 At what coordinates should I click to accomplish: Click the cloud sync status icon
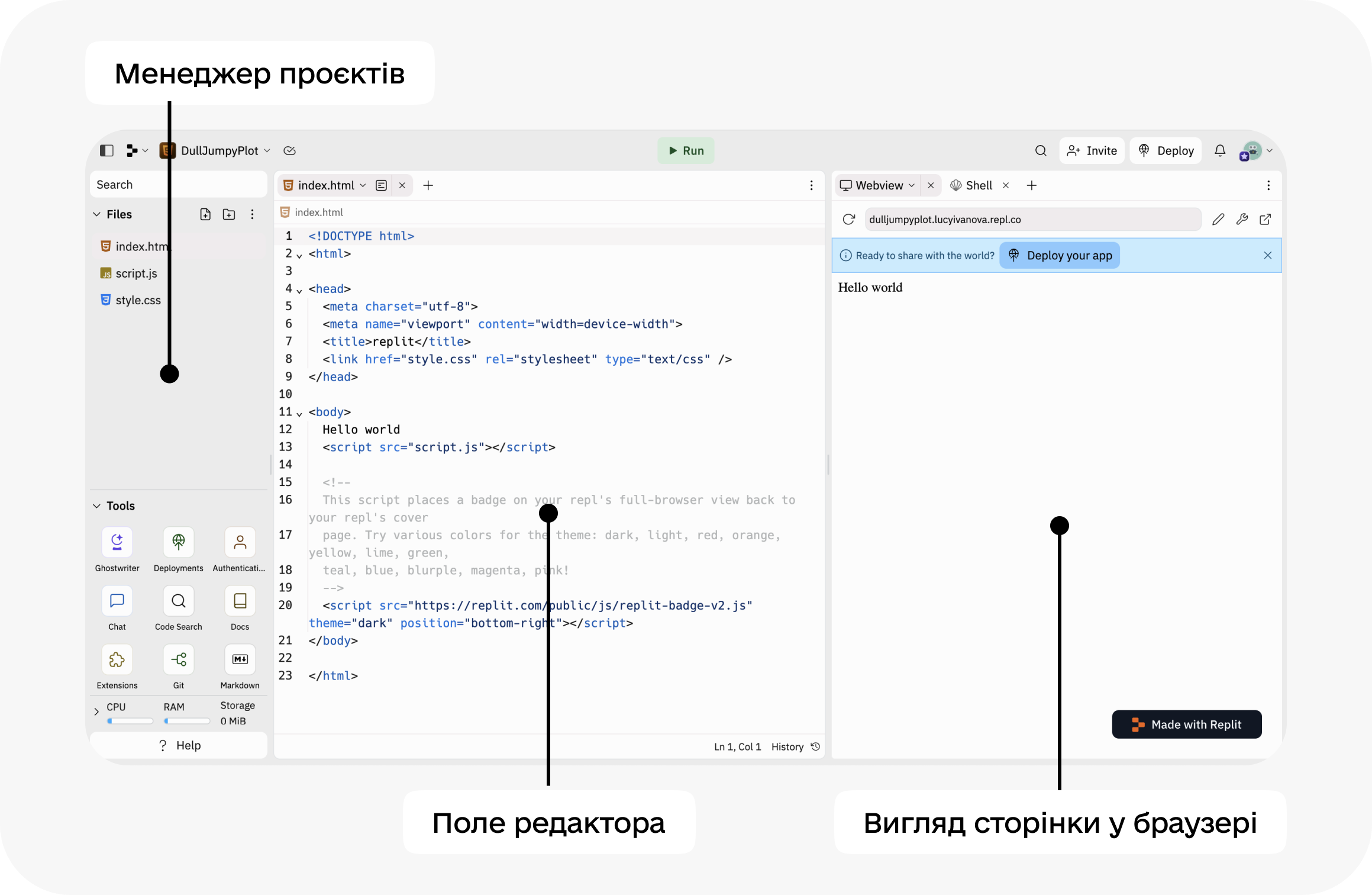(x=289, y=151)
